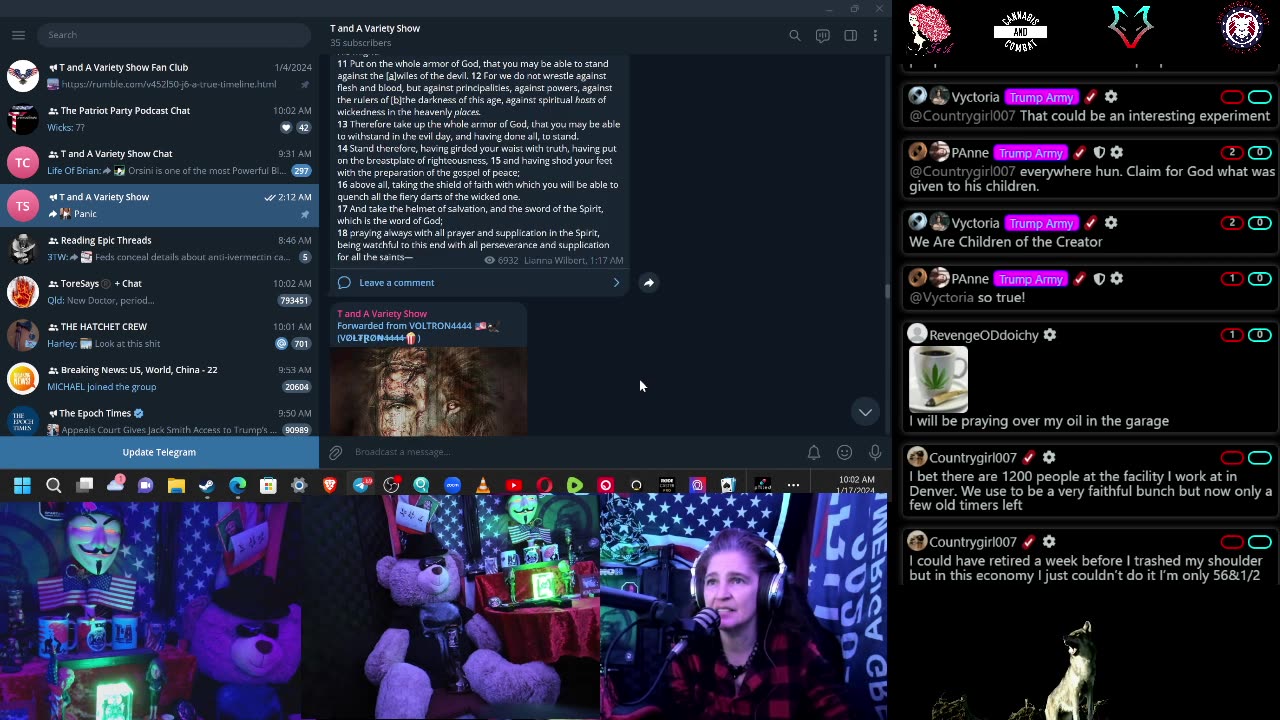Open RevengeODdoichy coffee mug image
1280x720 pixels.
938,379
